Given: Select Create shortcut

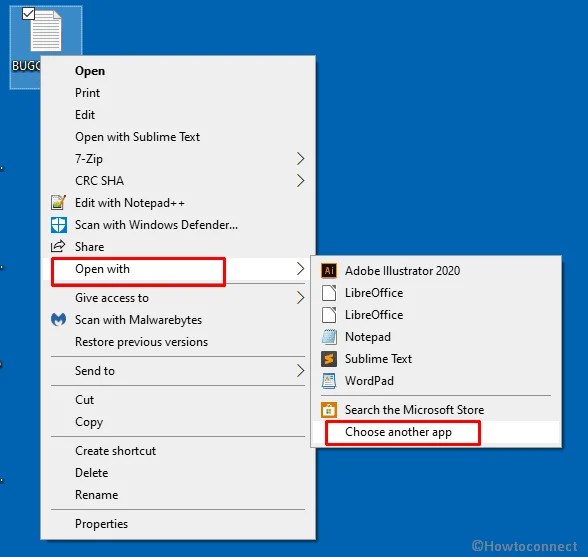Looking at the screenshot, I should [x=178, y=450].
